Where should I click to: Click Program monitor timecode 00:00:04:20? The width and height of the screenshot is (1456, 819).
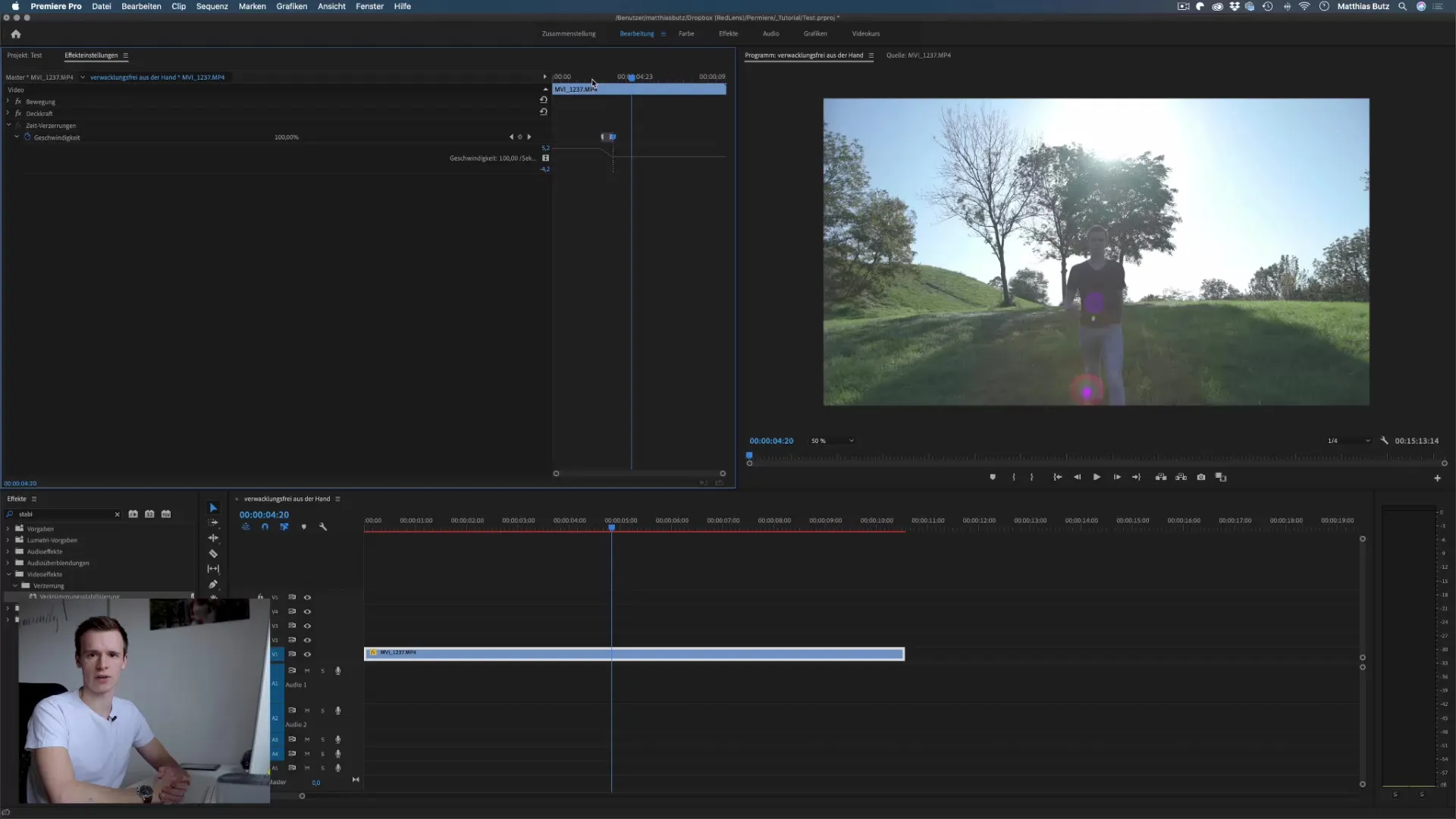(x=771, y=441)
